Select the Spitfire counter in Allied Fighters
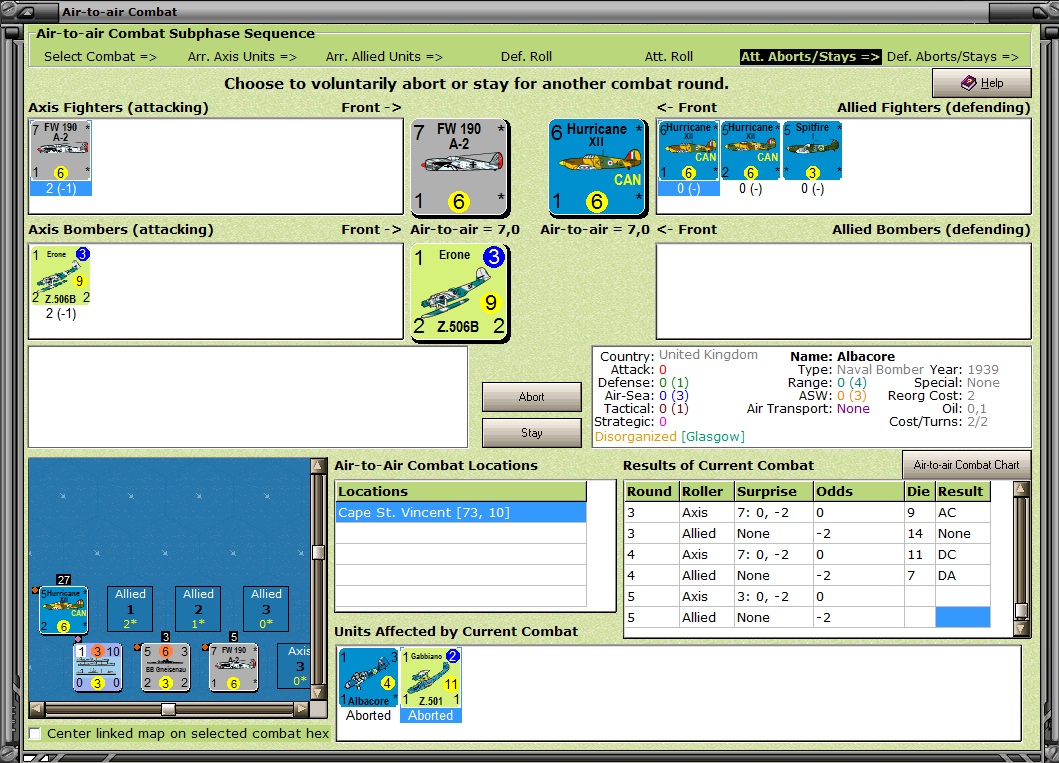1059x763 pixels. [x=812, y=151]
